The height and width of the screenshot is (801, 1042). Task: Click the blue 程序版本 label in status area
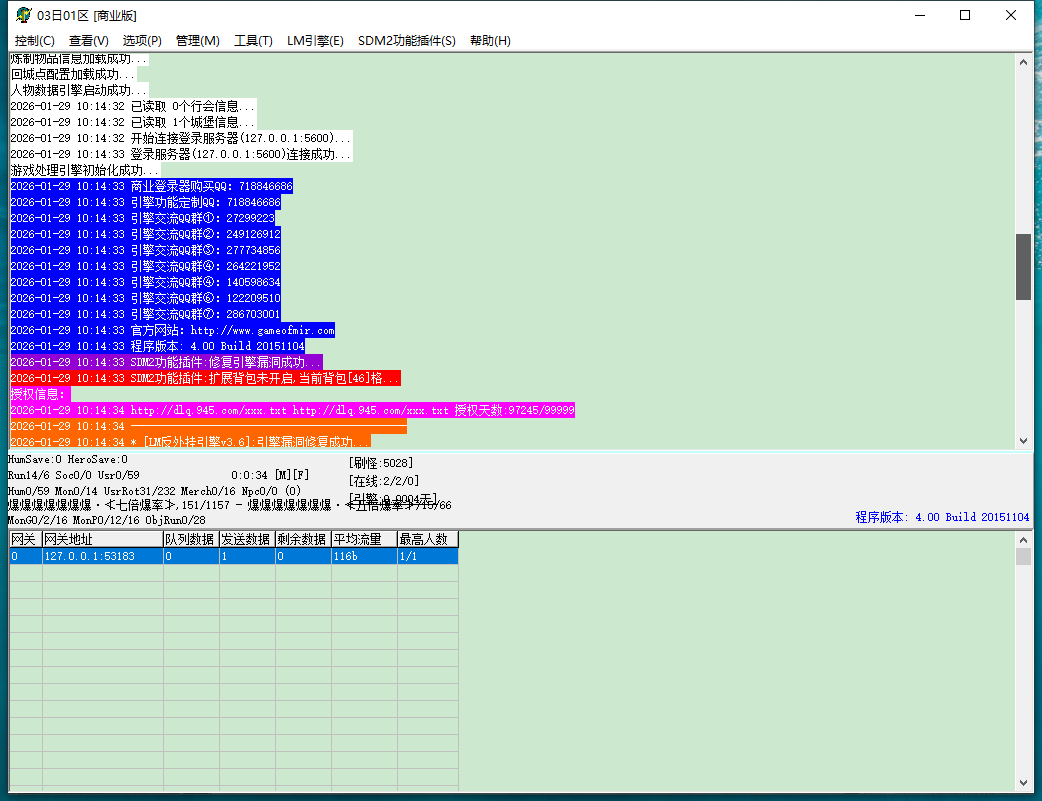942,516
